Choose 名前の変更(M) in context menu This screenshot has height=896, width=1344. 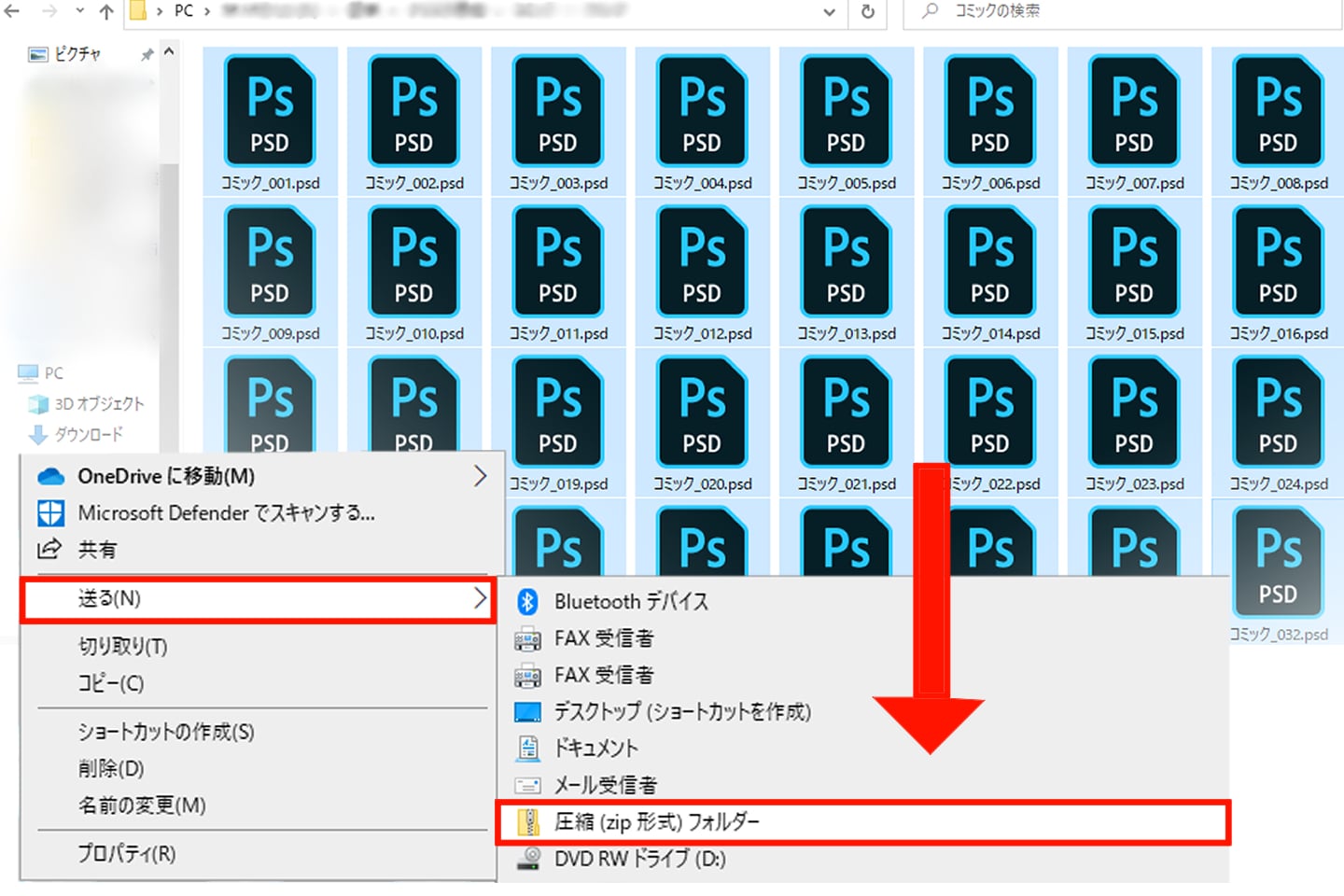[142, 805]
